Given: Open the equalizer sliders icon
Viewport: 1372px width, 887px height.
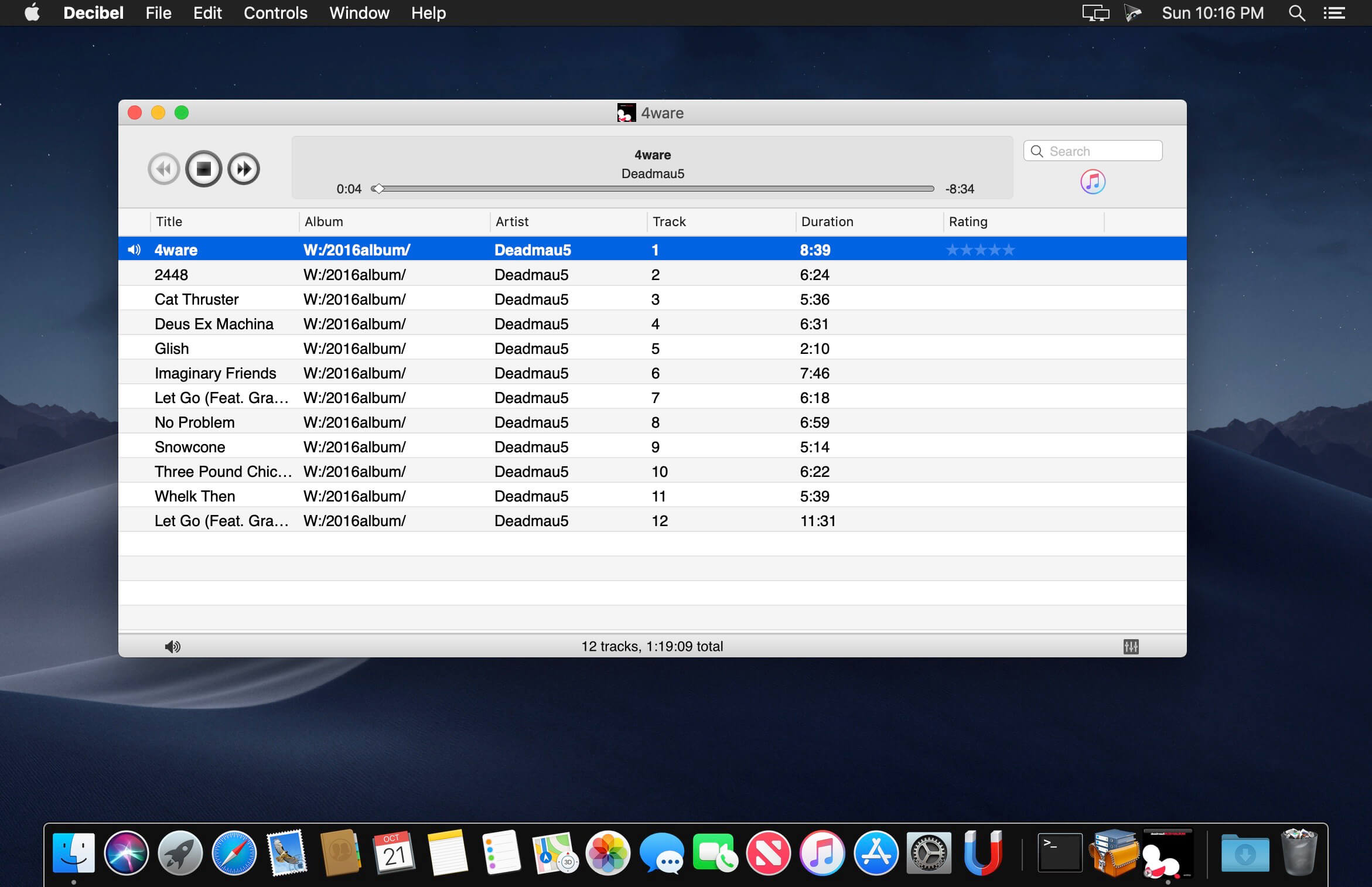Looking at the screenshot, I should (1131, 646).
